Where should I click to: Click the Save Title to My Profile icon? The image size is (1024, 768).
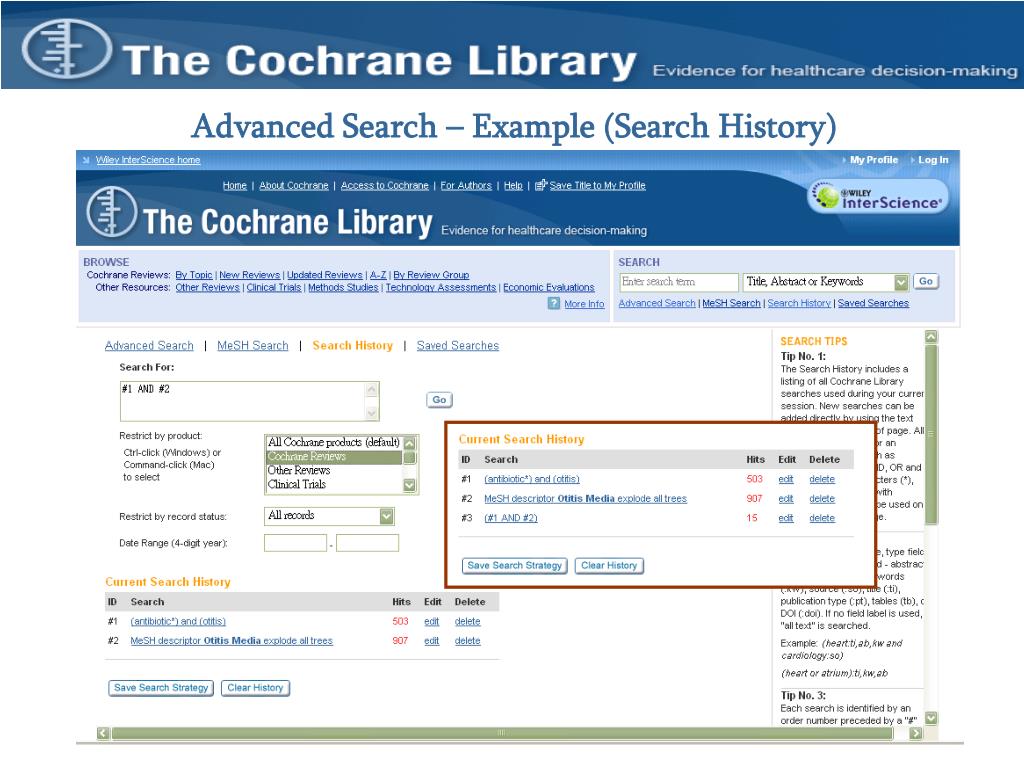541,185
